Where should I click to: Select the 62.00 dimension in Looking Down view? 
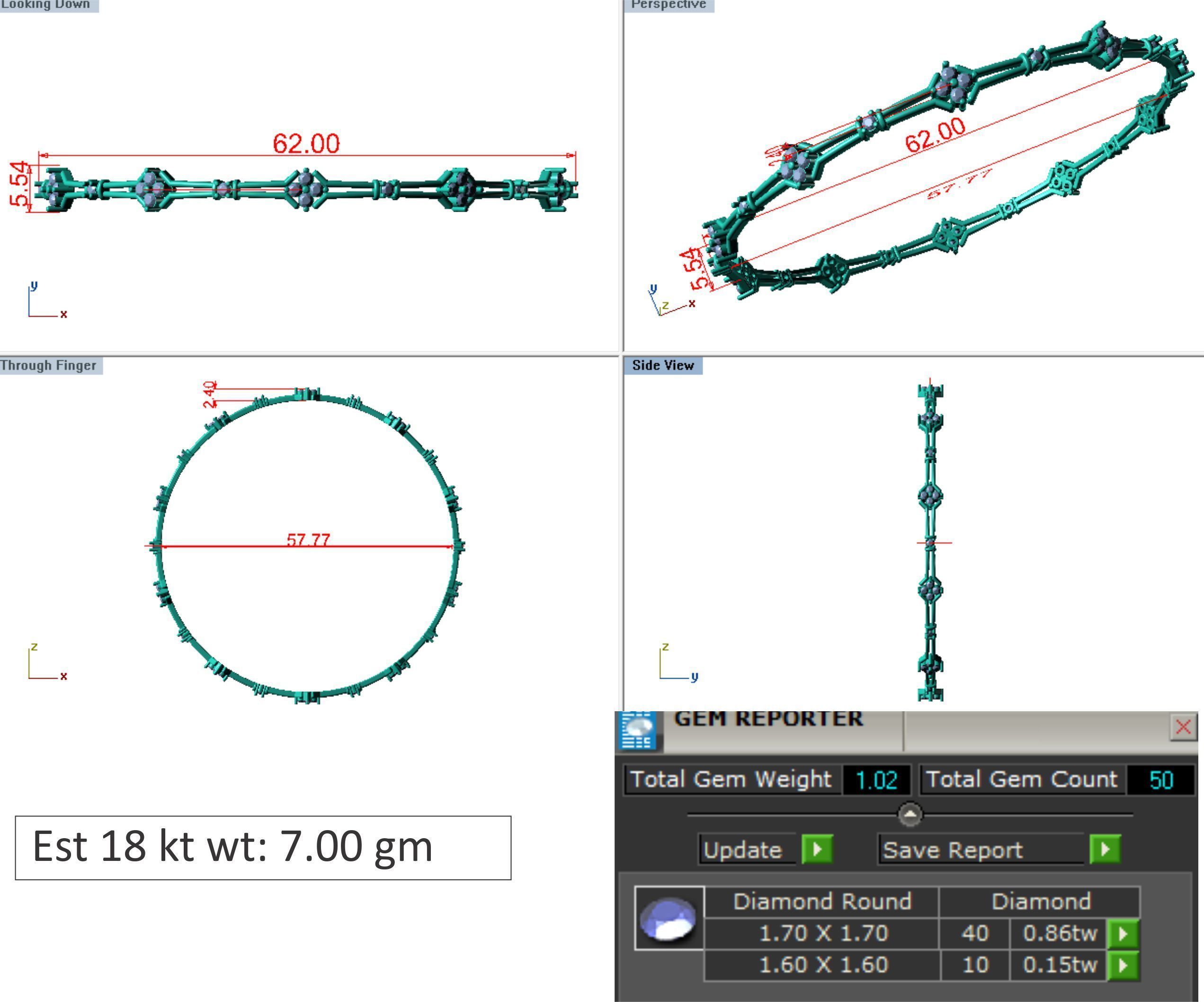(306, 143)
